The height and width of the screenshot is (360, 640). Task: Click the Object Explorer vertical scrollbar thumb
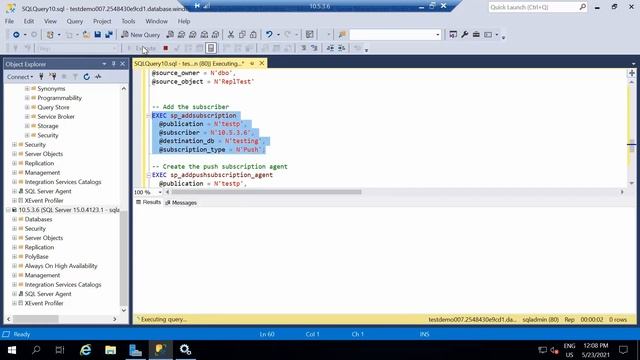click(x=124, y=258)
